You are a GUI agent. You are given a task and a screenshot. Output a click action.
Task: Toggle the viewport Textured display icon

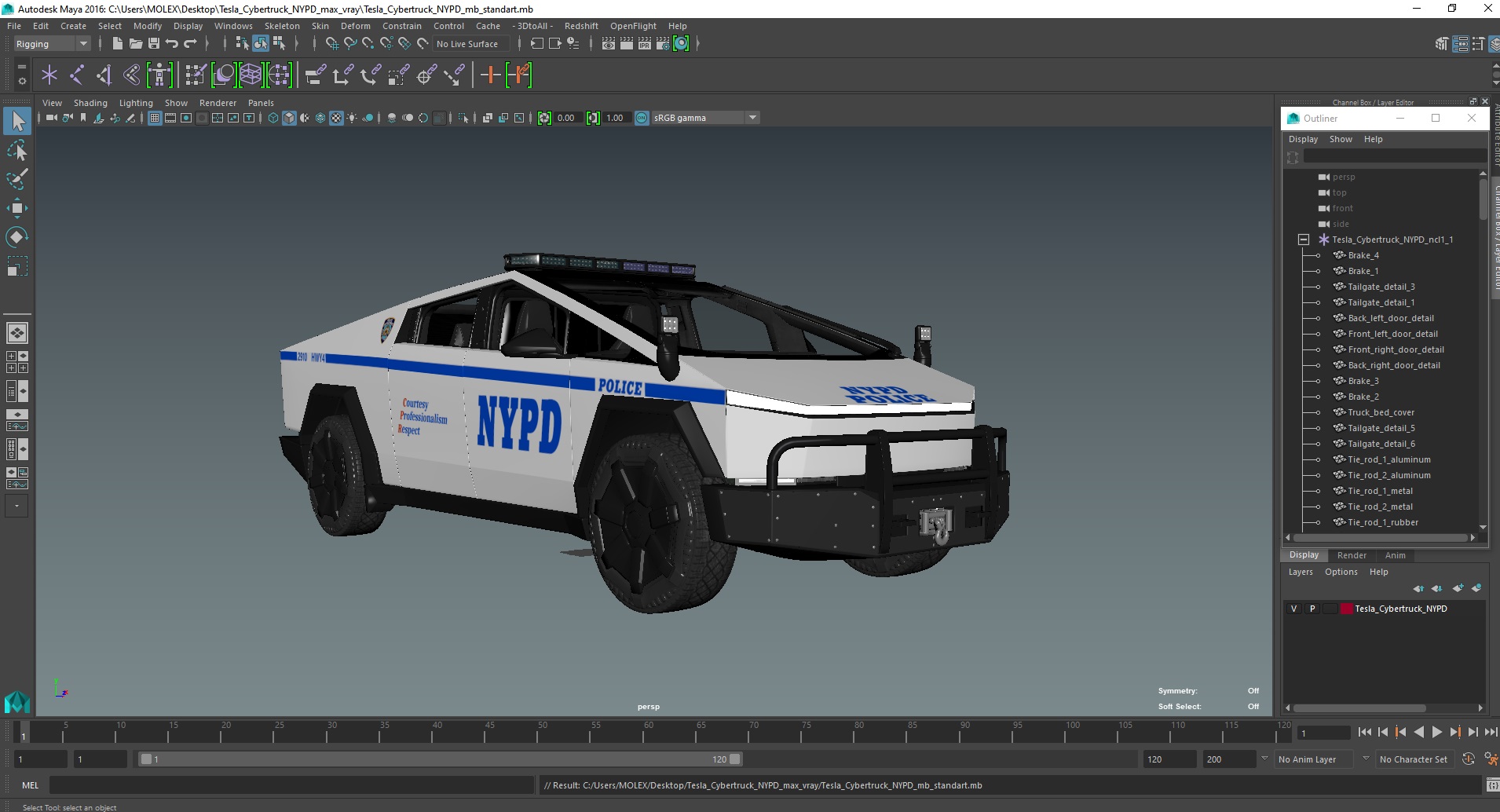click(x=336, y=118)
